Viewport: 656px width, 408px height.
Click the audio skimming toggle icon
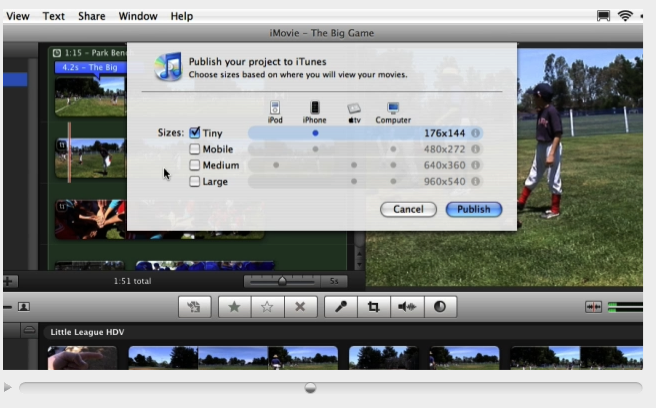click(x=593, y=307)
